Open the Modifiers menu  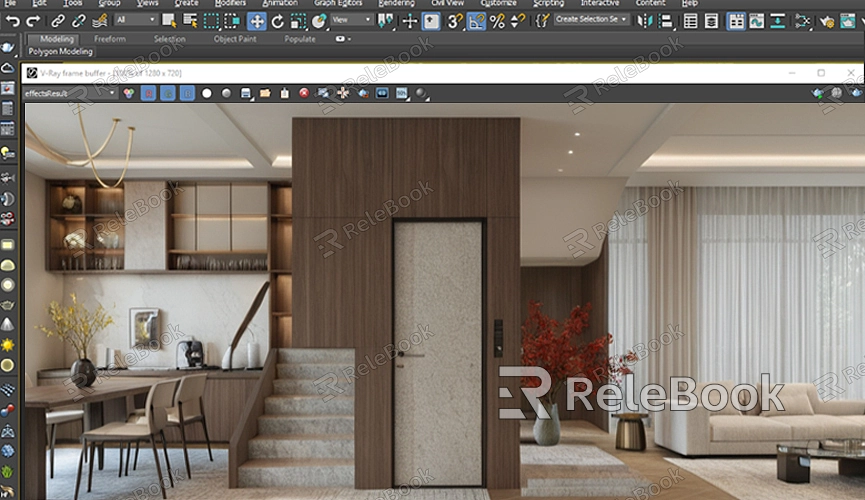(231, 3)
